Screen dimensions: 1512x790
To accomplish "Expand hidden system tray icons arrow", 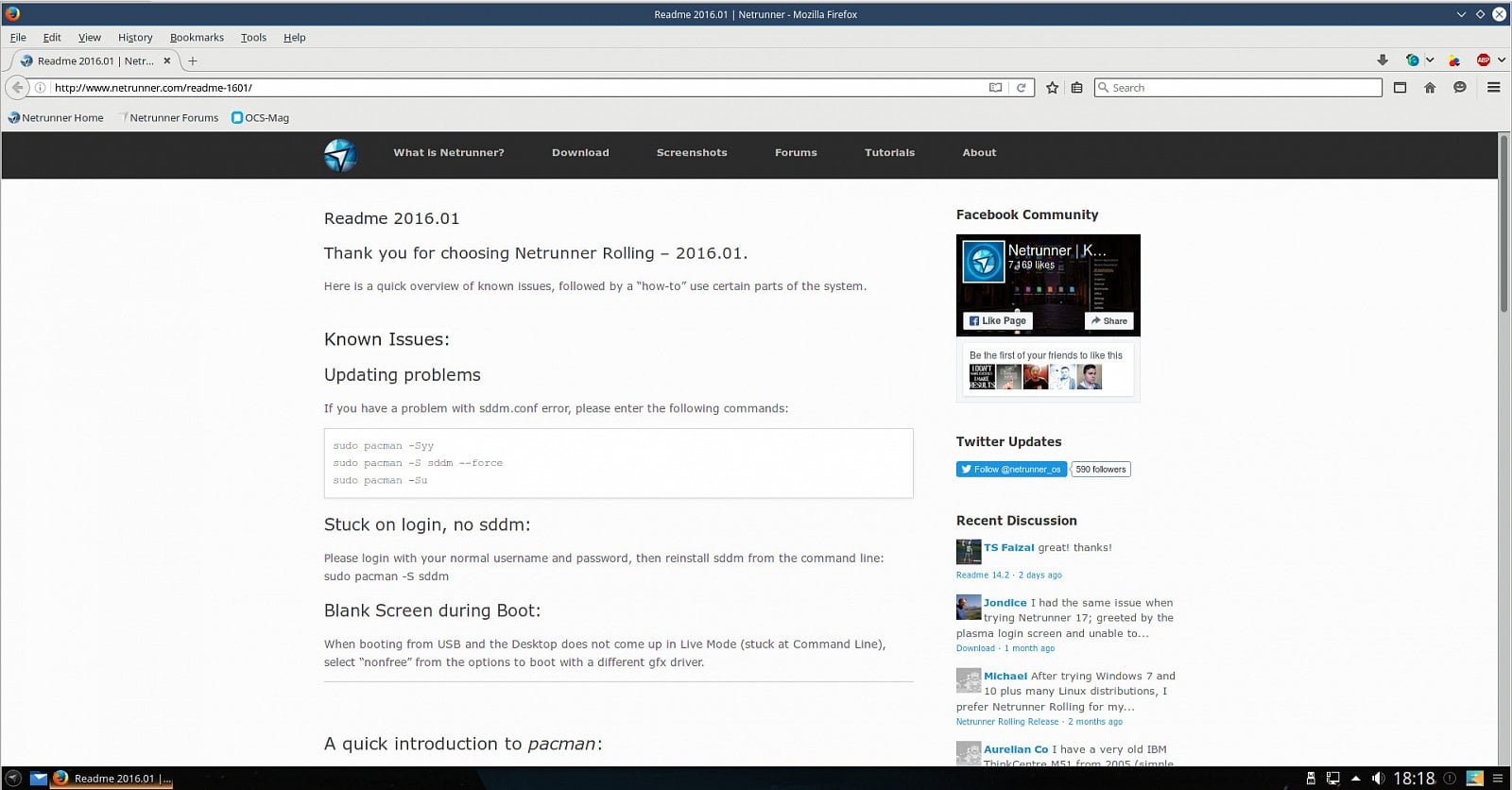I will [x=1356, y=779].
